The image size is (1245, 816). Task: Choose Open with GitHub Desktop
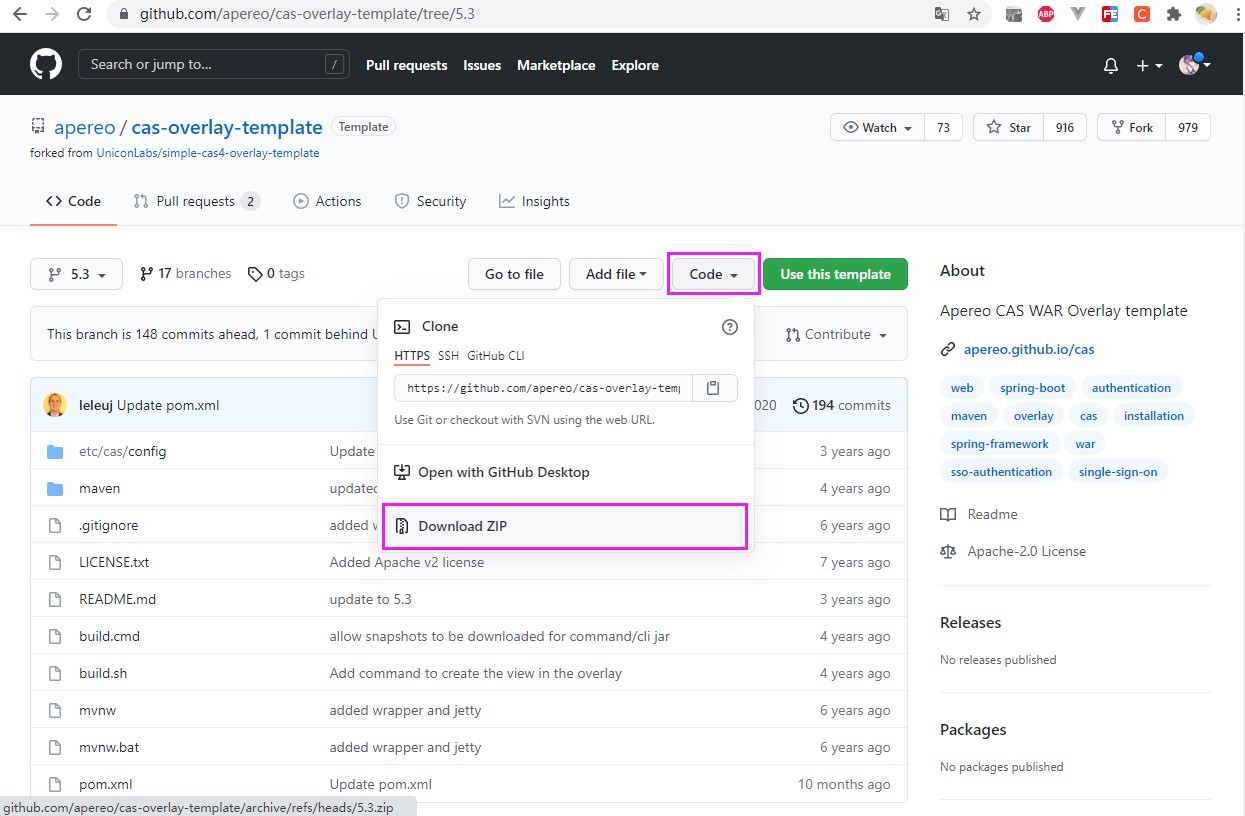565,472
